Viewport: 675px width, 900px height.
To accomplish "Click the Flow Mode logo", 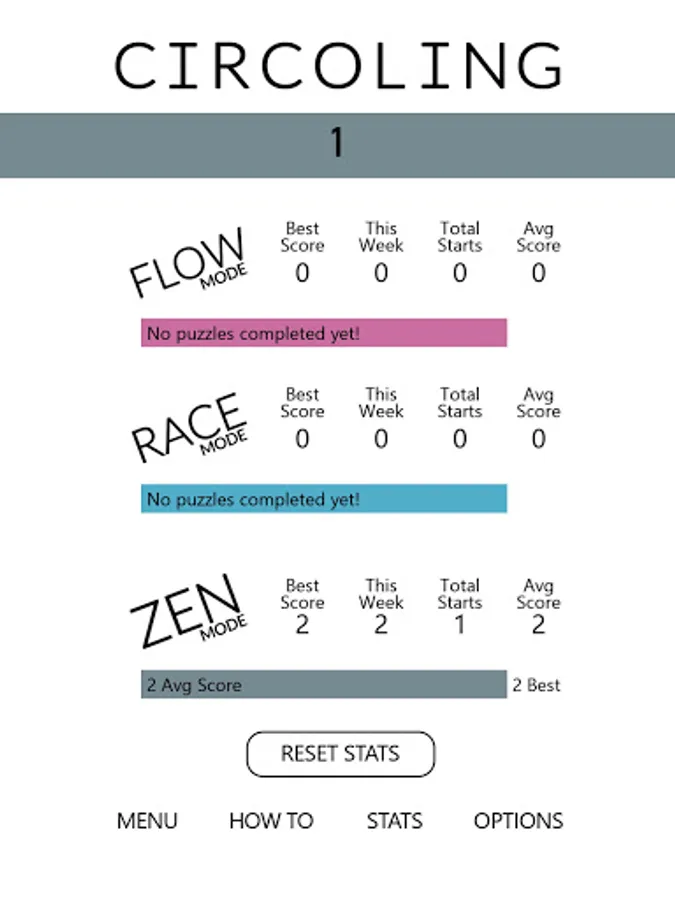I will (188, 263).
